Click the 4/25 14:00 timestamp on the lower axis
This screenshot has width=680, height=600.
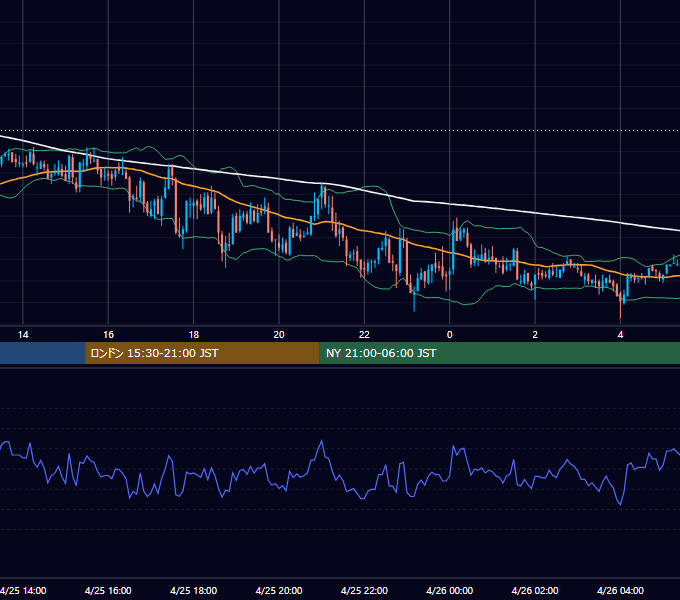coord(23,590)
